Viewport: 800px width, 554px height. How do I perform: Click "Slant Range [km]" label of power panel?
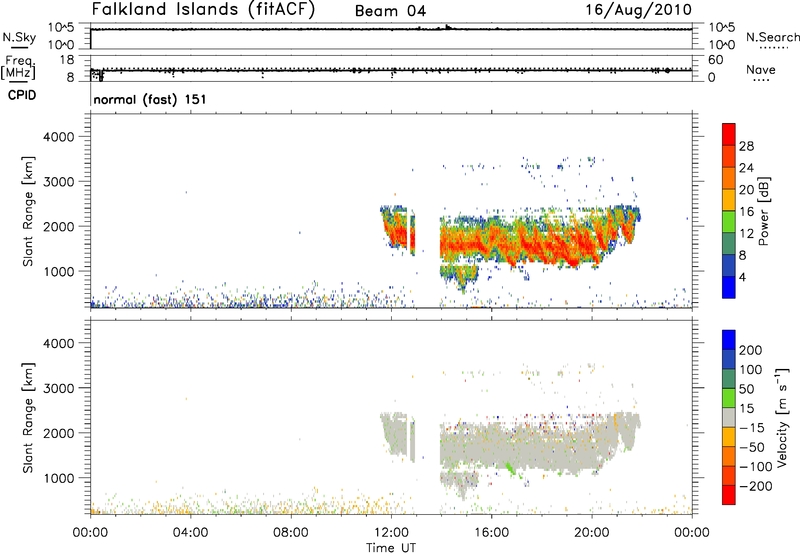(x=28, y=211)
